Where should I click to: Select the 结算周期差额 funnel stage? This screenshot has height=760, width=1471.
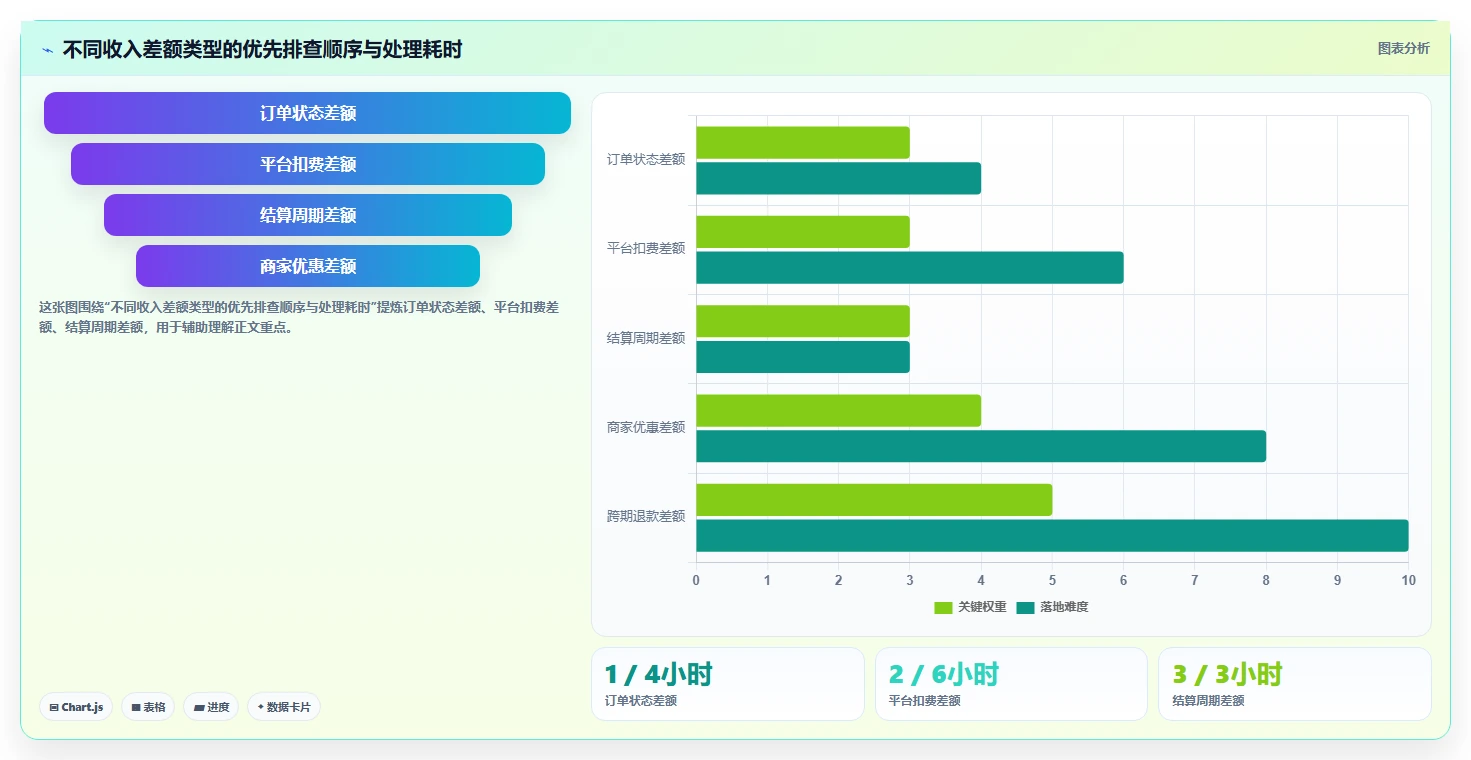coord(307,215)
